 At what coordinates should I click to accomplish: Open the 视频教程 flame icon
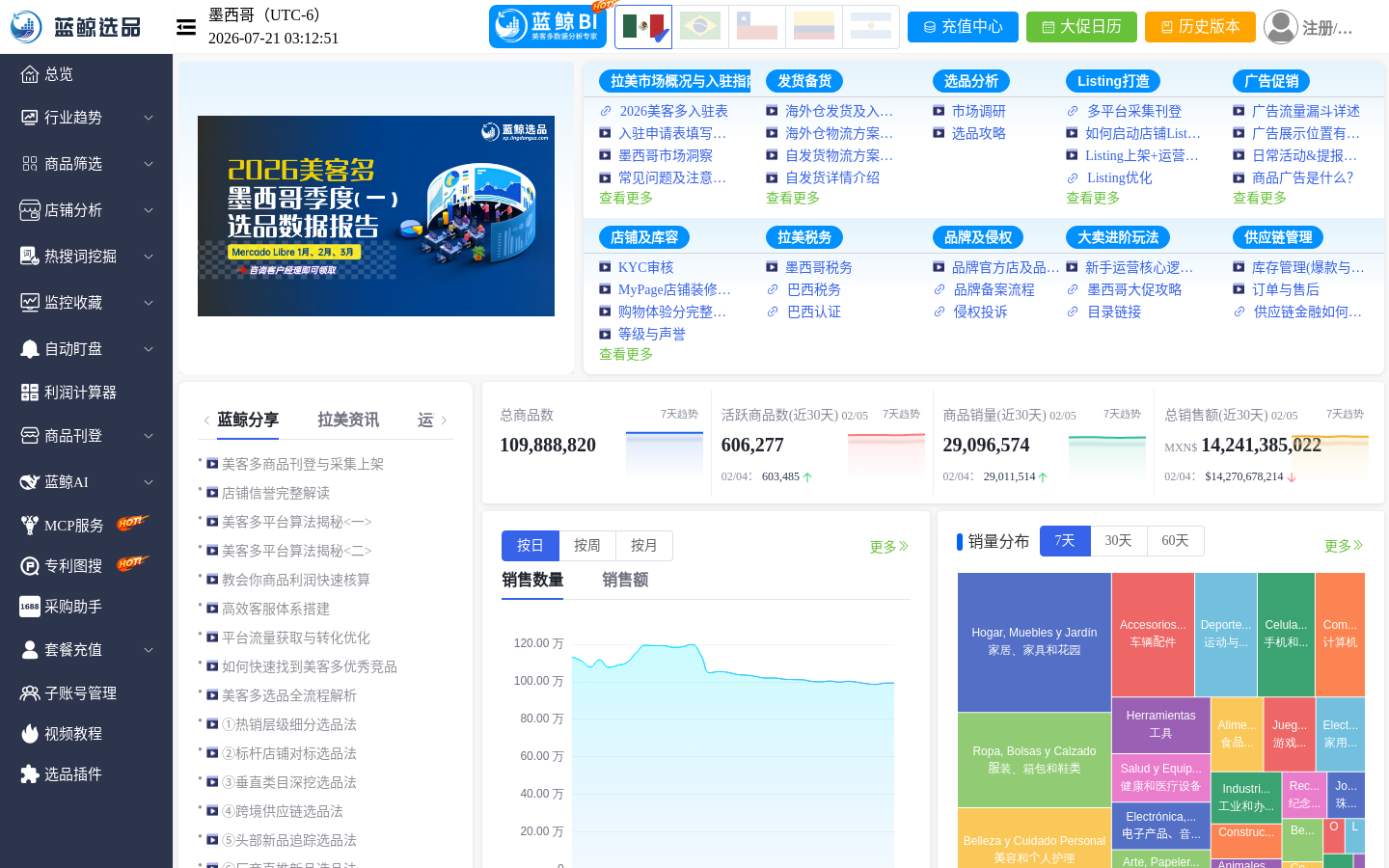pos(30,734)
